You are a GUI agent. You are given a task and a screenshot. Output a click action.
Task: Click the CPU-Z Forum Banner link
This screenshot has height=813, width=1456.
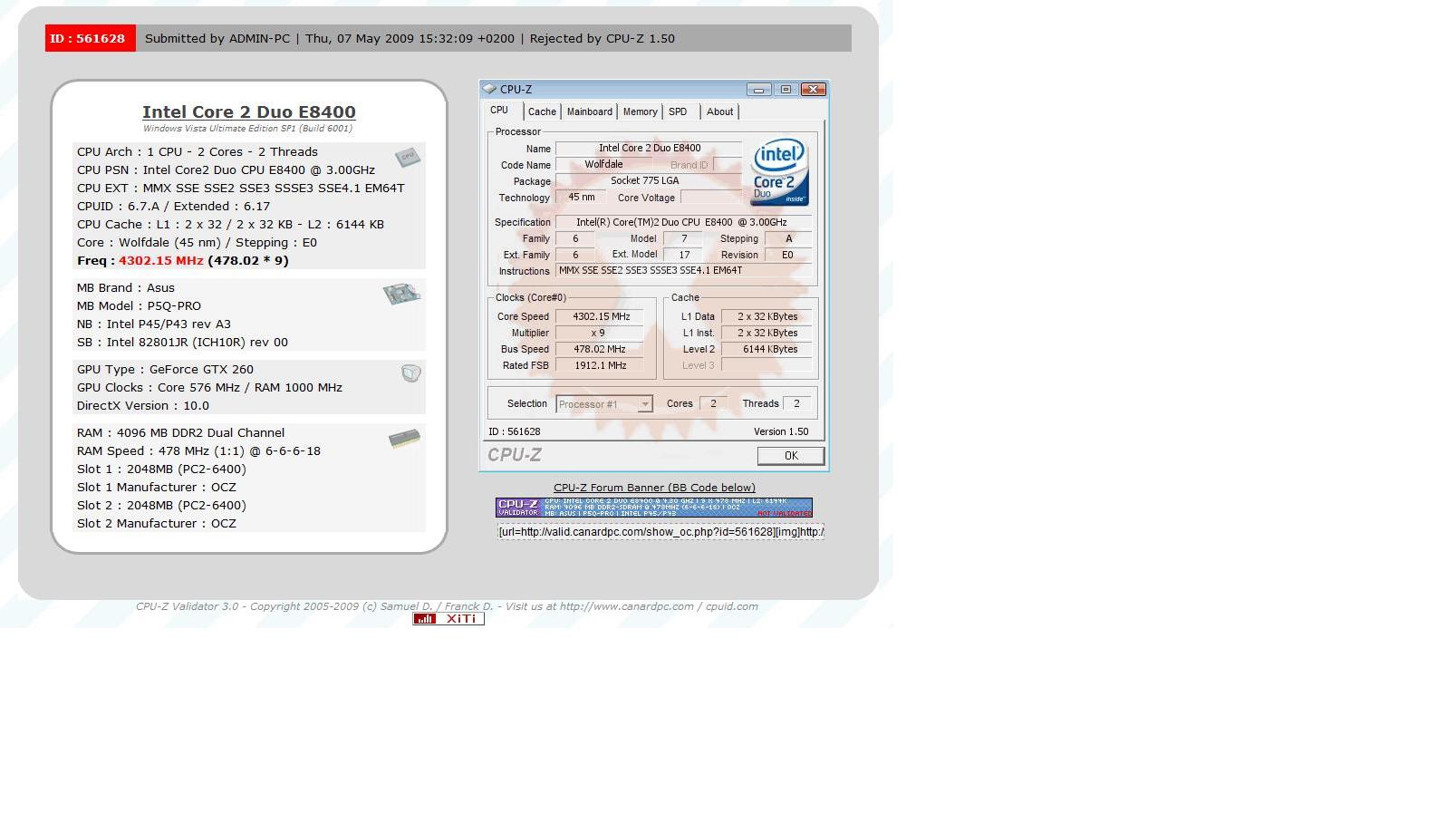click(x=654, y=488)
